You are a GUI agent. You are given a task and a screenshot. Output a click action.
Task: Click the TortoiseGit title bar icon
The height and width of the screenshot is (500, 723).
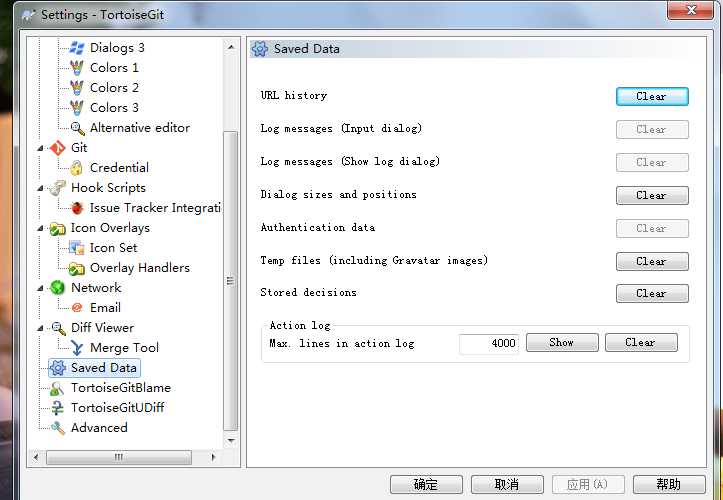(x=29, y=15)
